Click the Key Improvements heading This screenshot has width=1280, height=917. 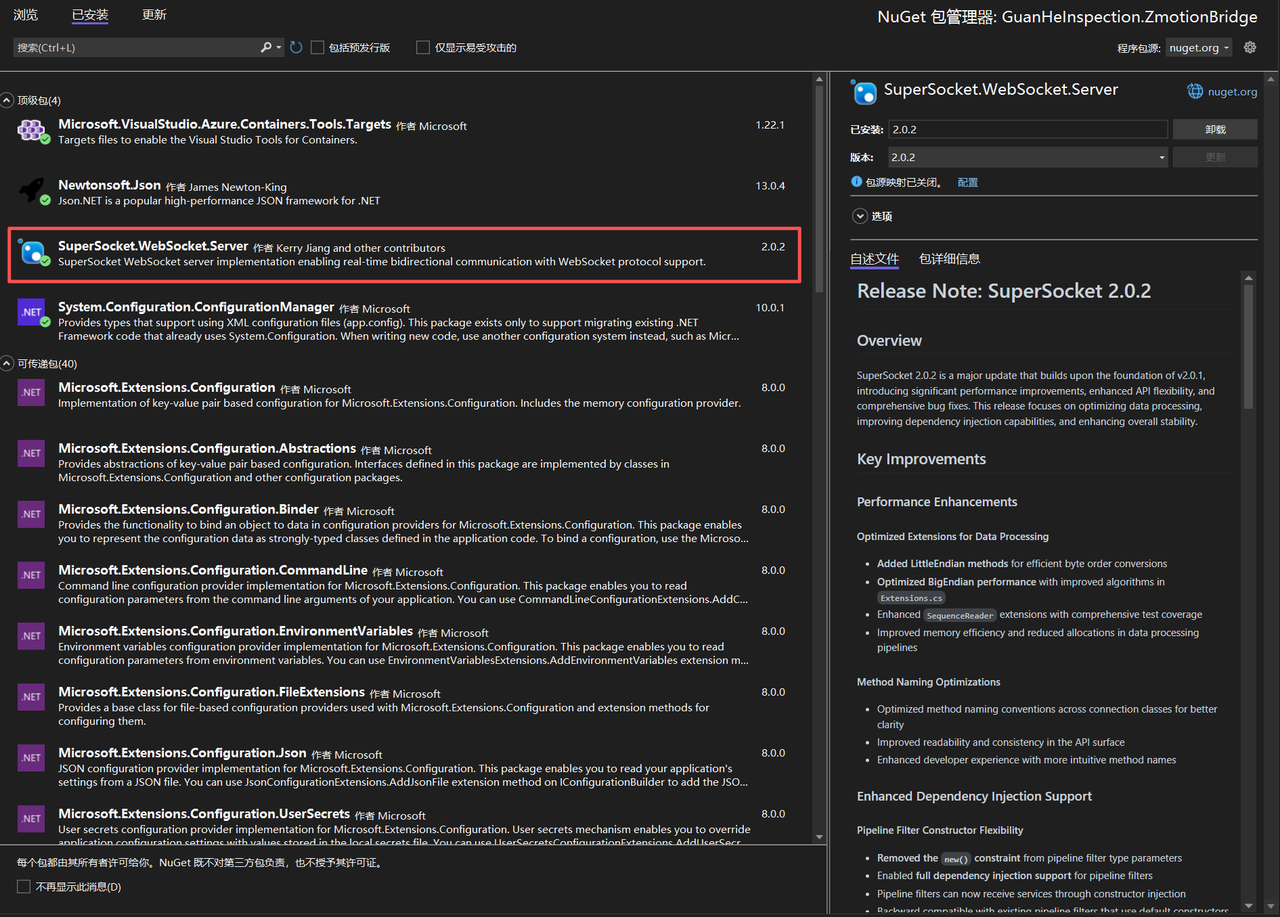click(x=921, y=459)
